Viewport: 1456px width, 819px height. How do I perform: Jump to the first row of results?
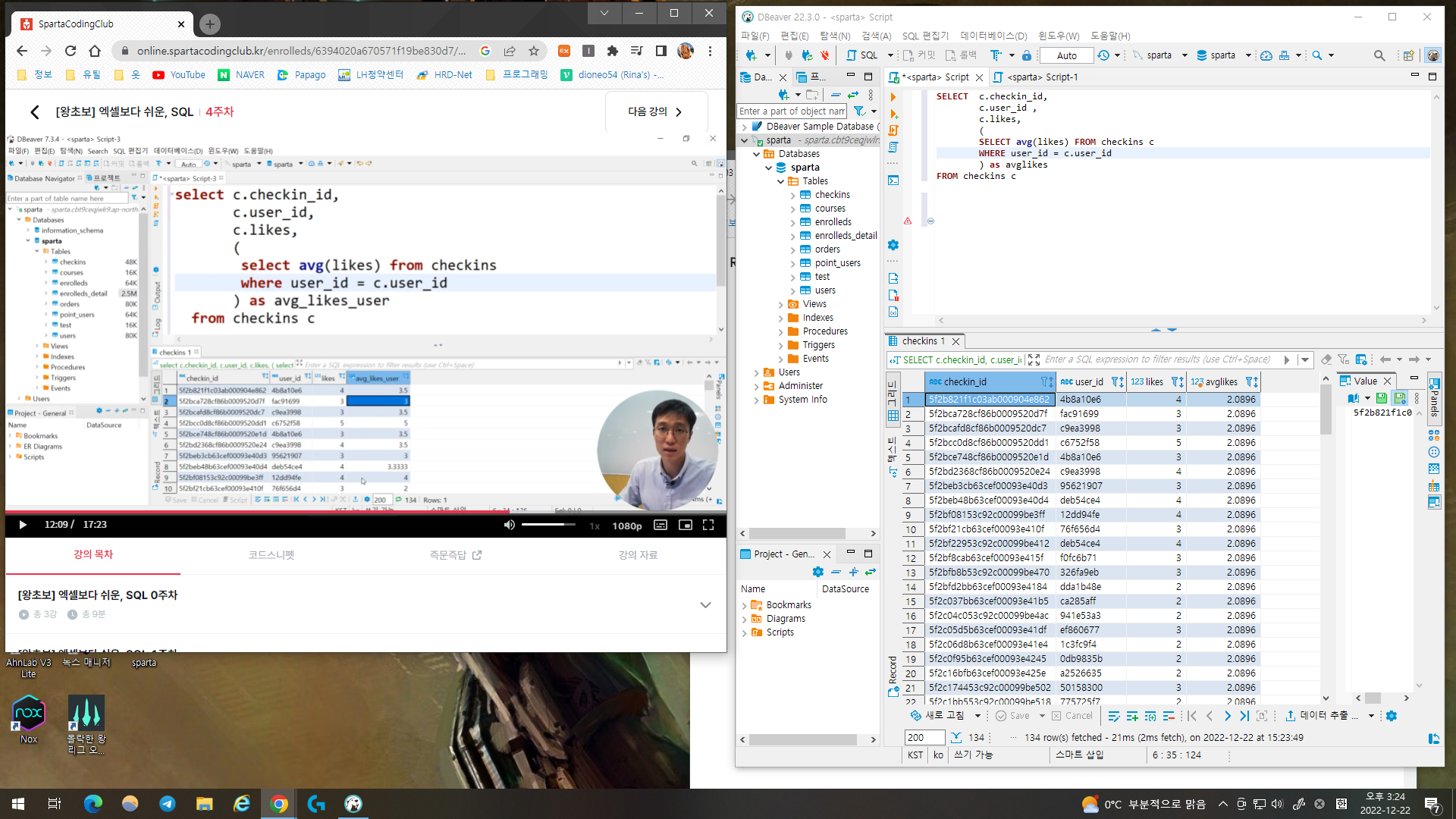[1192, 716]
